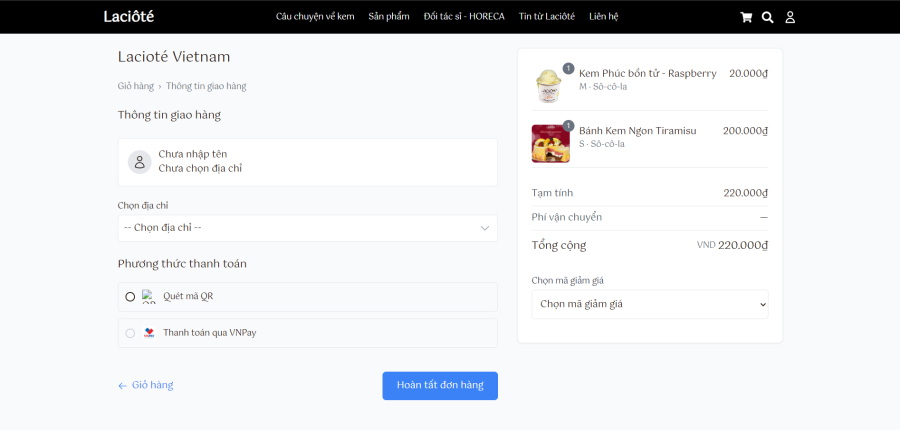Click the QR code payment icon
Image resolution: width=900 pixels, height=430 pixels.
149,297
